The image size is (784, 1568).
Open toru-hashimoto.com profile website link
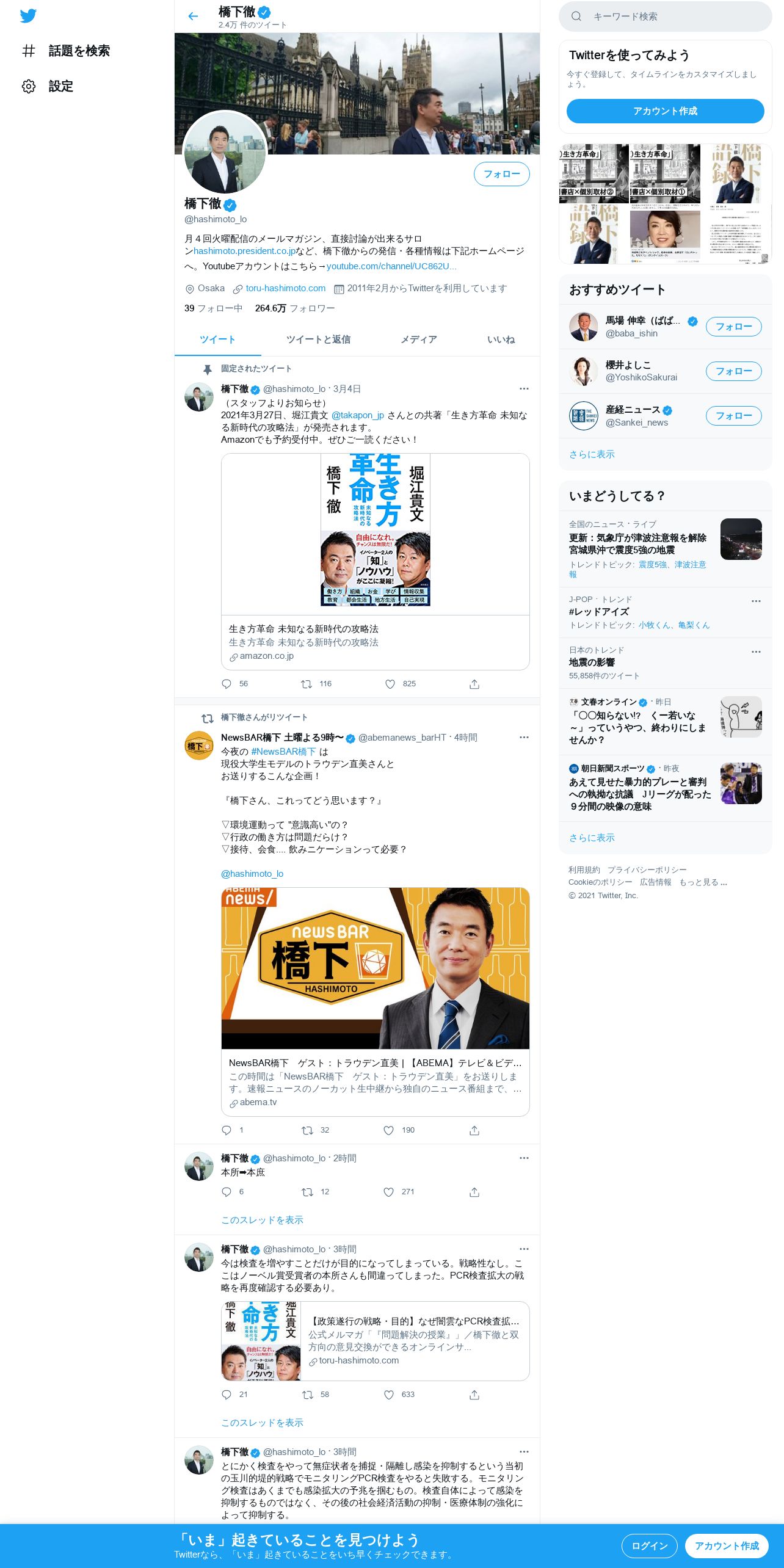tap(286, 288)
